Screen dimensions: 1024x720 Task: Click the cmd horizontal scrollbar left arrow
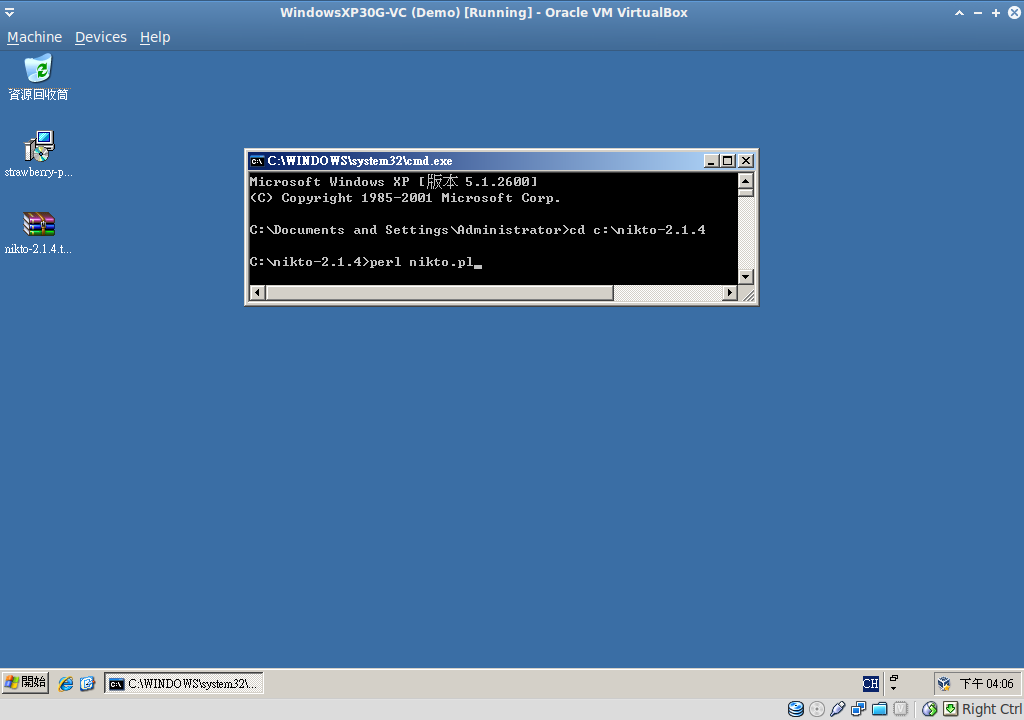pos(257,292)
